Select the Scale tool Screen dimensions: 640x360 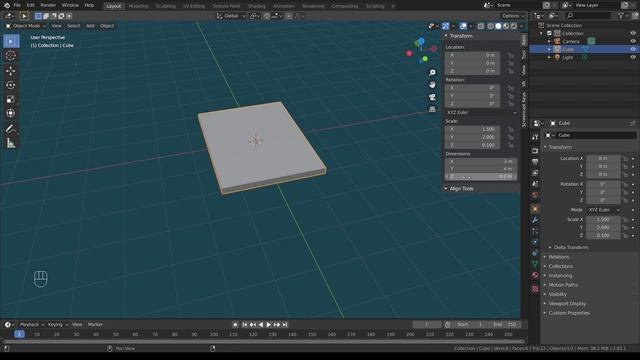(11, 99)
